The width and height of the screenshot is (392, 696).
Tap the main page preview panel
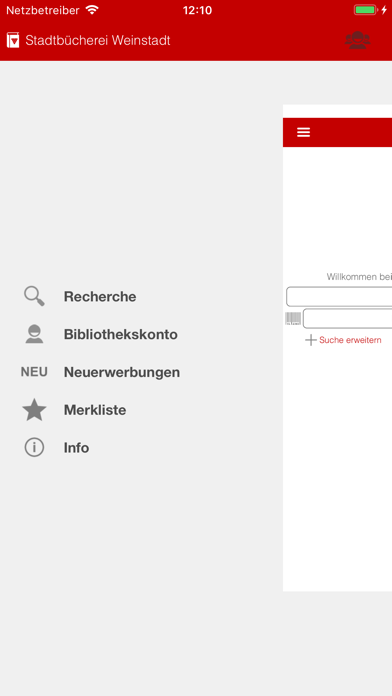tap(337, 348)
